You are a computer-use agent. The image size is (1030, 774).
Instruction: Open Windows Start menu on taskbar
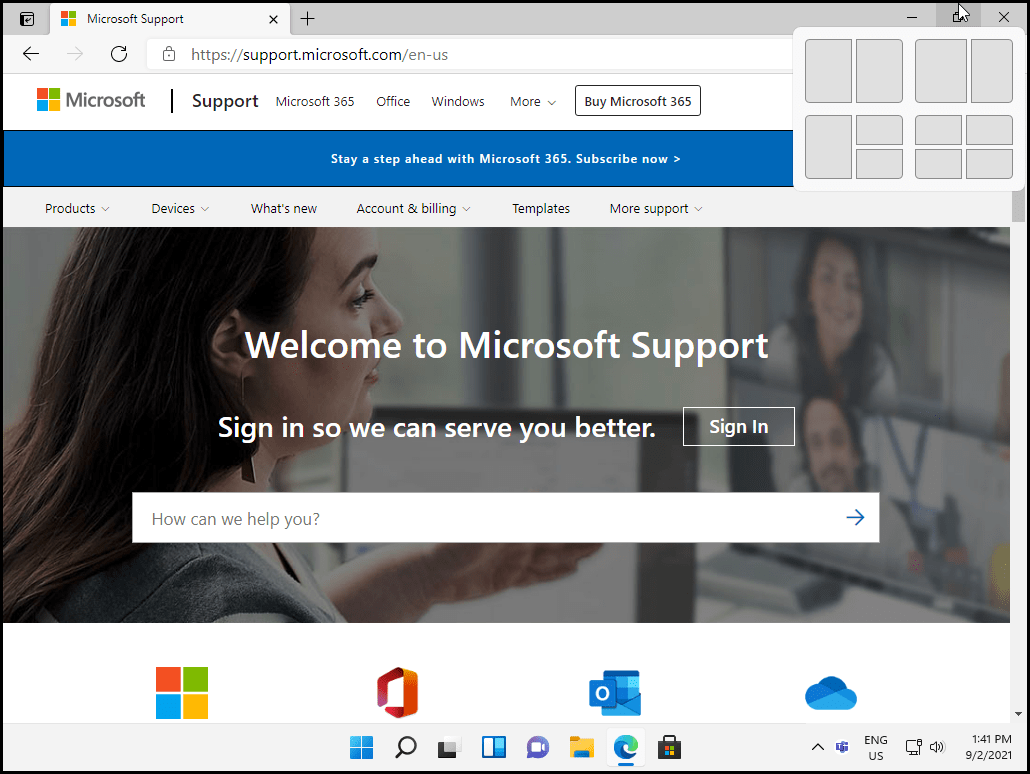click(361, 747)
